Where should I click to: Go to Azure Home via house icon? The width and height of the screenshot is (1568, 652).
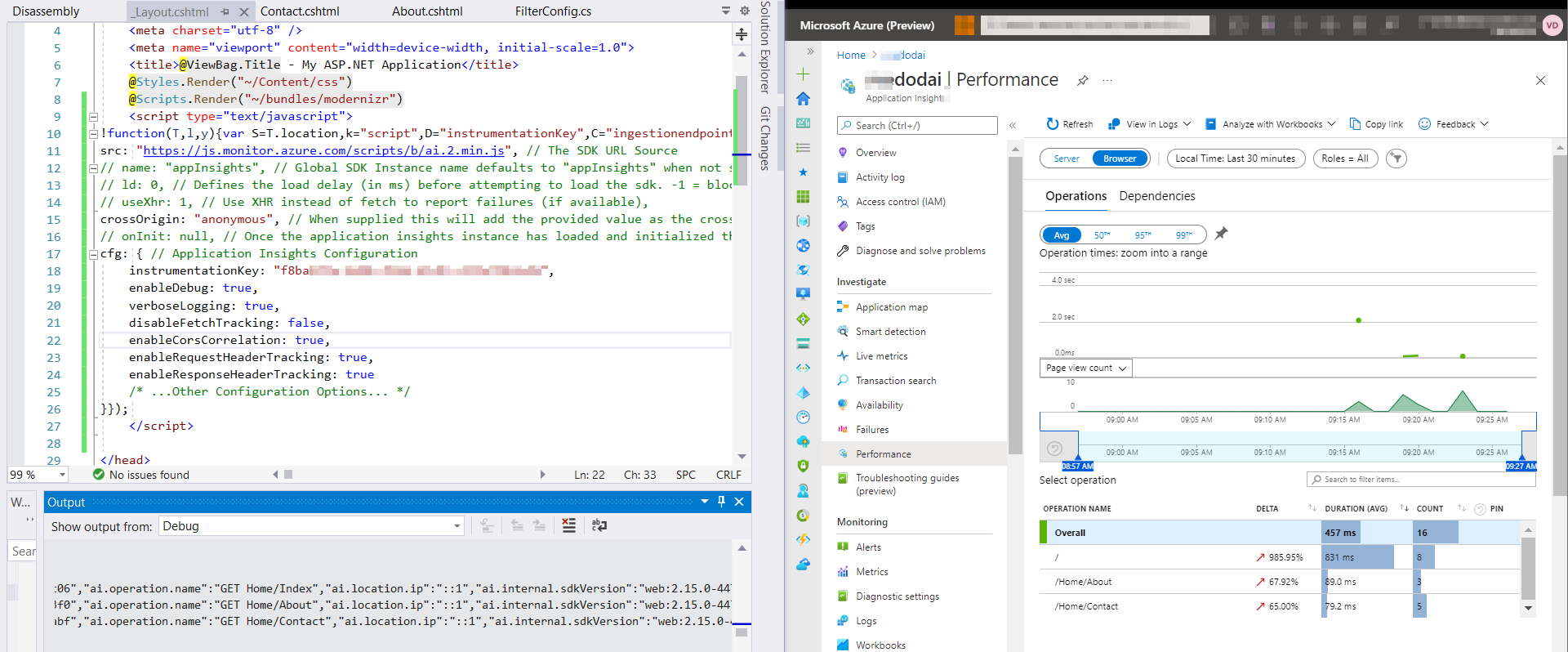(x=804, y=99)
